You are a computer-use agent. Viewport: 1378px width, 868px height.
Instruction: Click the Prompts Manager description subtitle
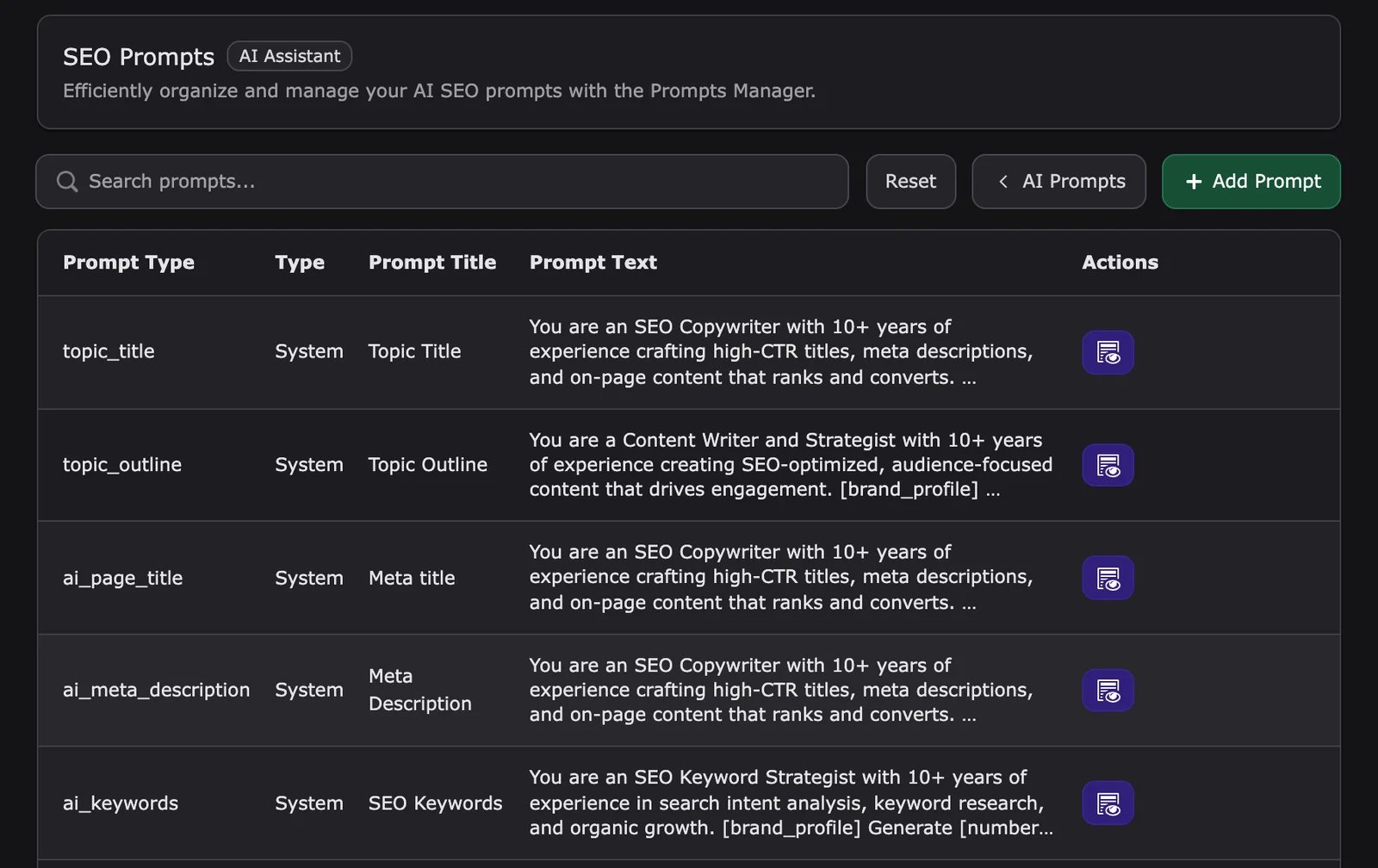439,91
